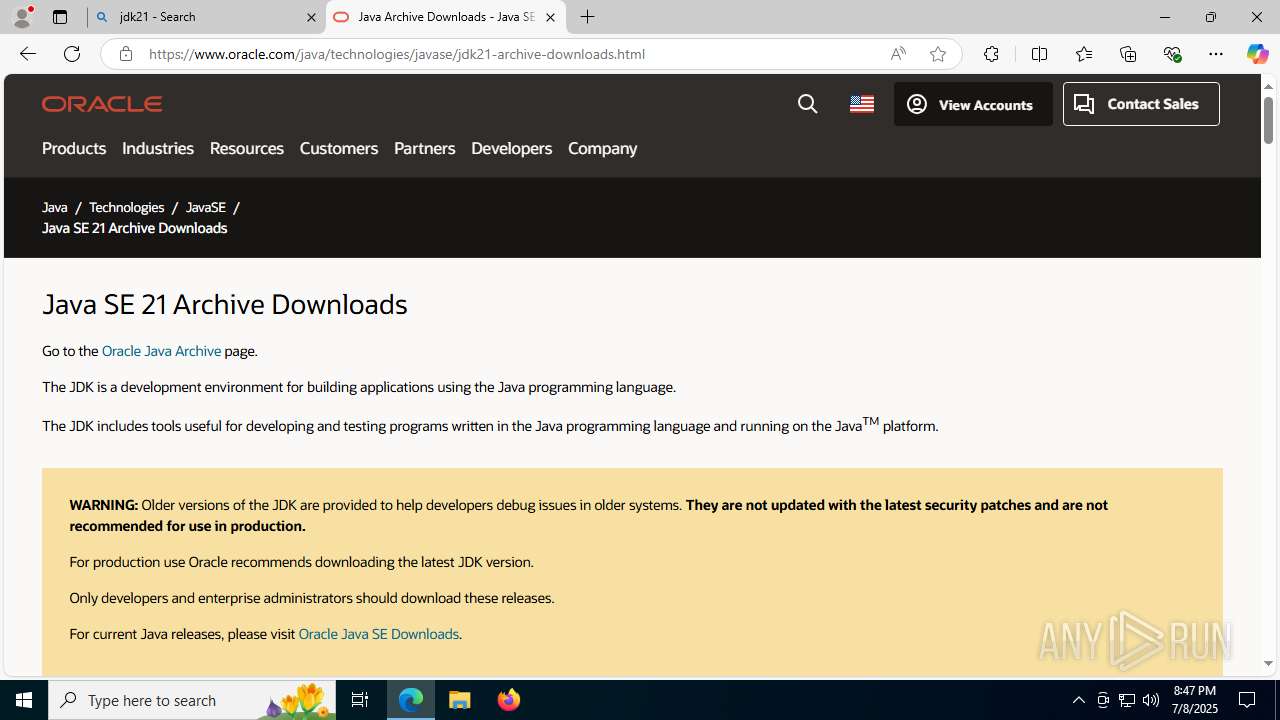Click the scrollbar down arrow
This screenshot has height=720, width=1280.
(x=1268, y=663)
